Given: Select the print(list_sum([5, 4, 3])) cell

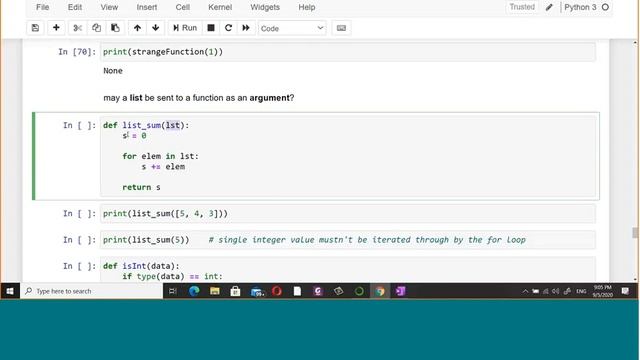Looking at the screenshot, I should pos(348,213).
